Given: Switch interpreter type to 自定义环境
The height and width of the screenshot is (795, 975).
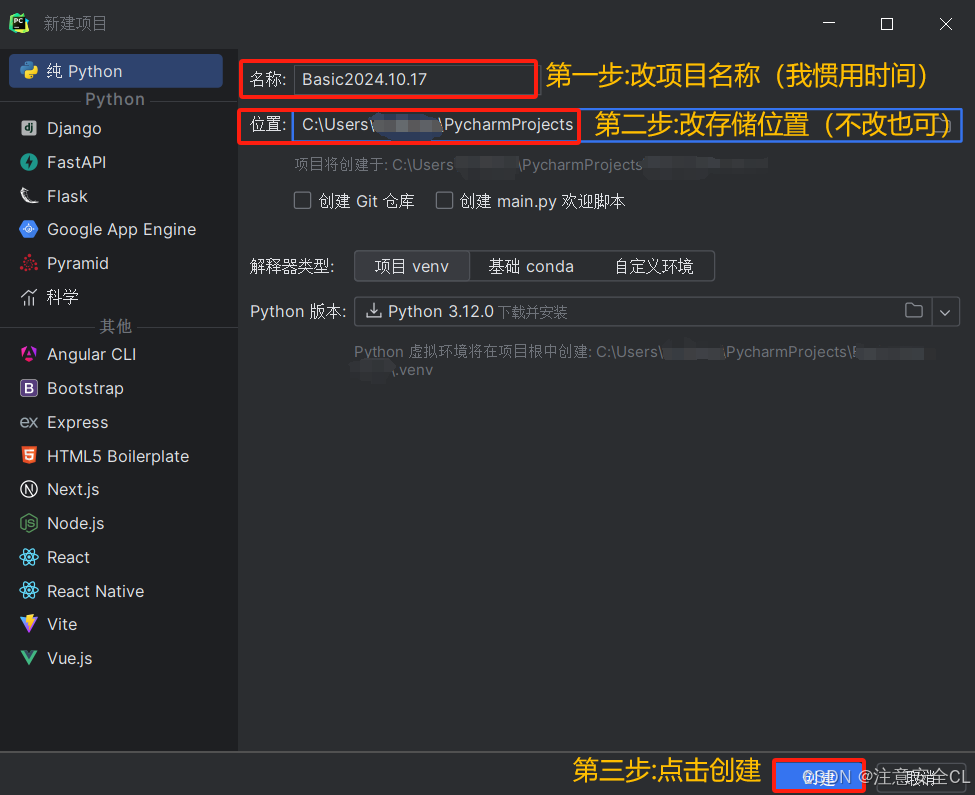Looking at the screenshot, I should [654, 267].
